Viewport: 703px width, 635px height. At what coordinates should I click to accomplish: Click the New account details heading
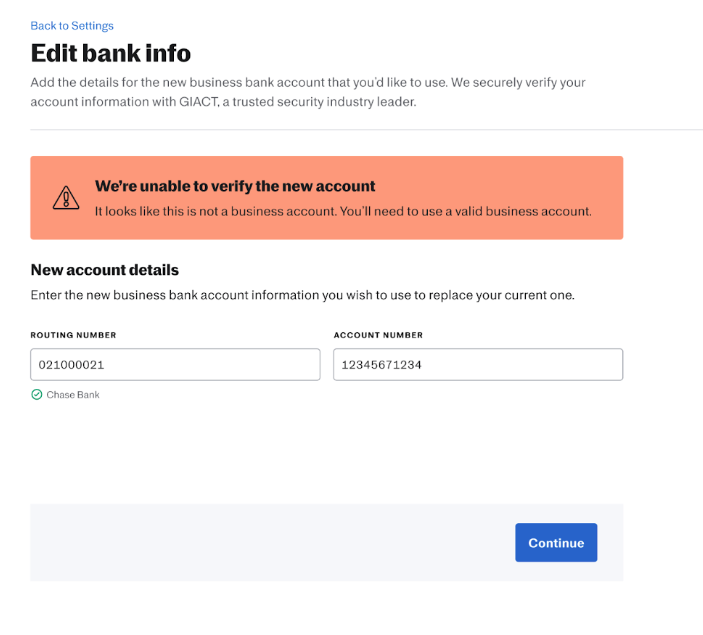point(104,270)
